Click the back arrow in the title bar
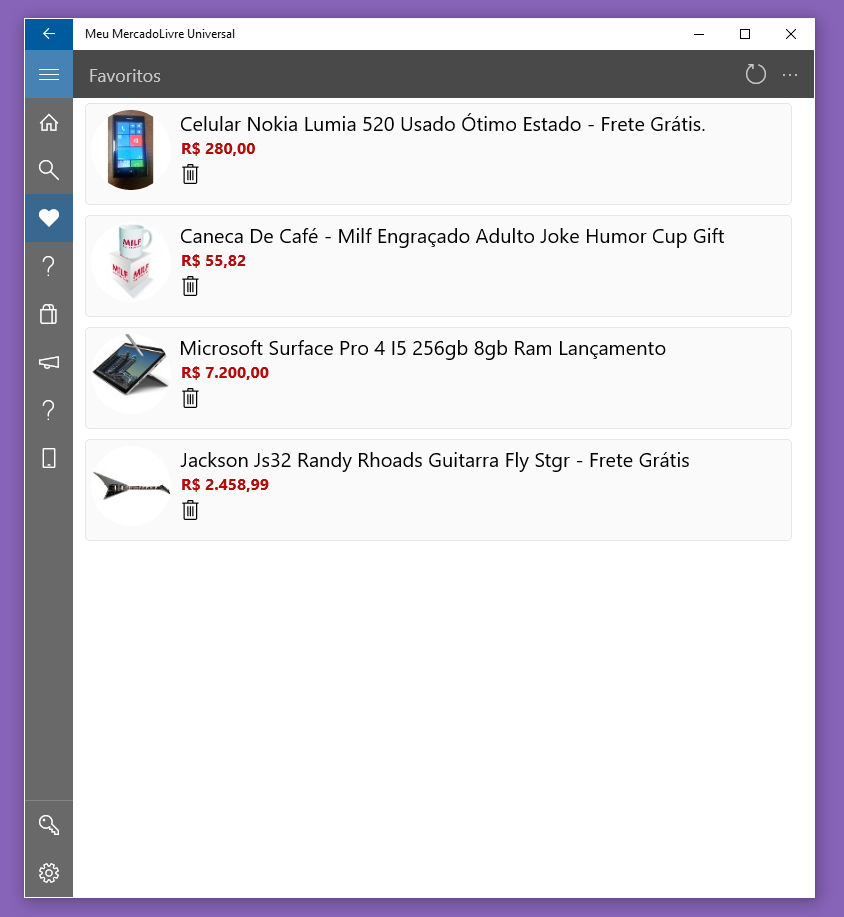 [x=48, y=34]
